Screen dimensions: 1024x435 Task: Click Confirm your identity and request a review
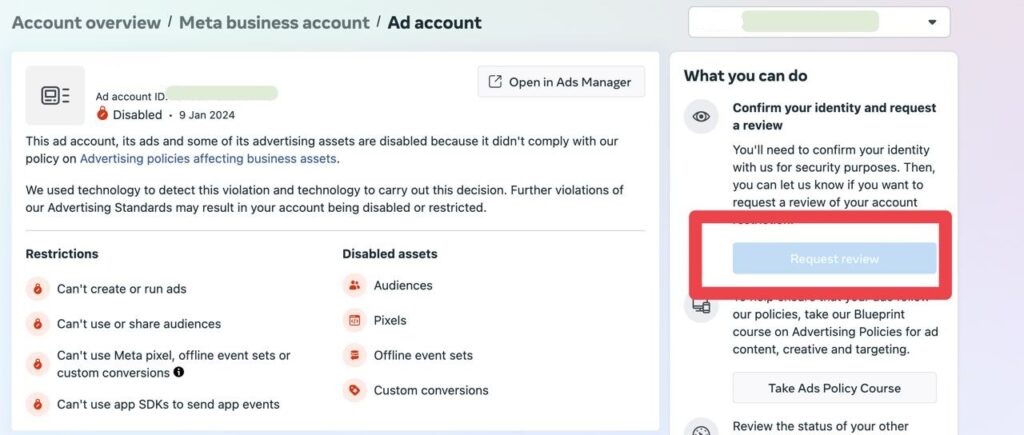tap(834, 116)
